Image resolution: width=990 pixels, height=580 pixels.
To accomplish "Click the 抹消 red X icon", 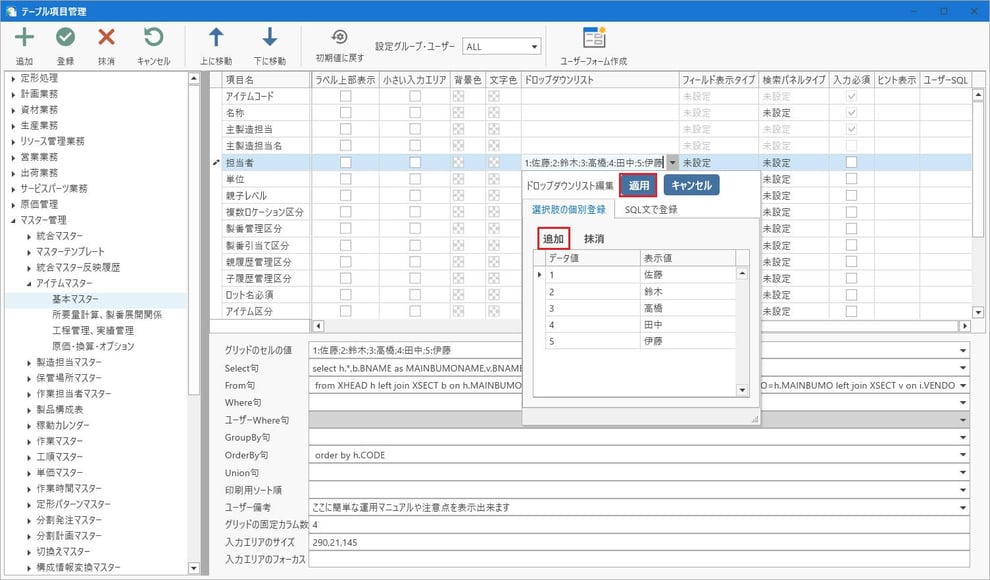I will pos(106,38).
